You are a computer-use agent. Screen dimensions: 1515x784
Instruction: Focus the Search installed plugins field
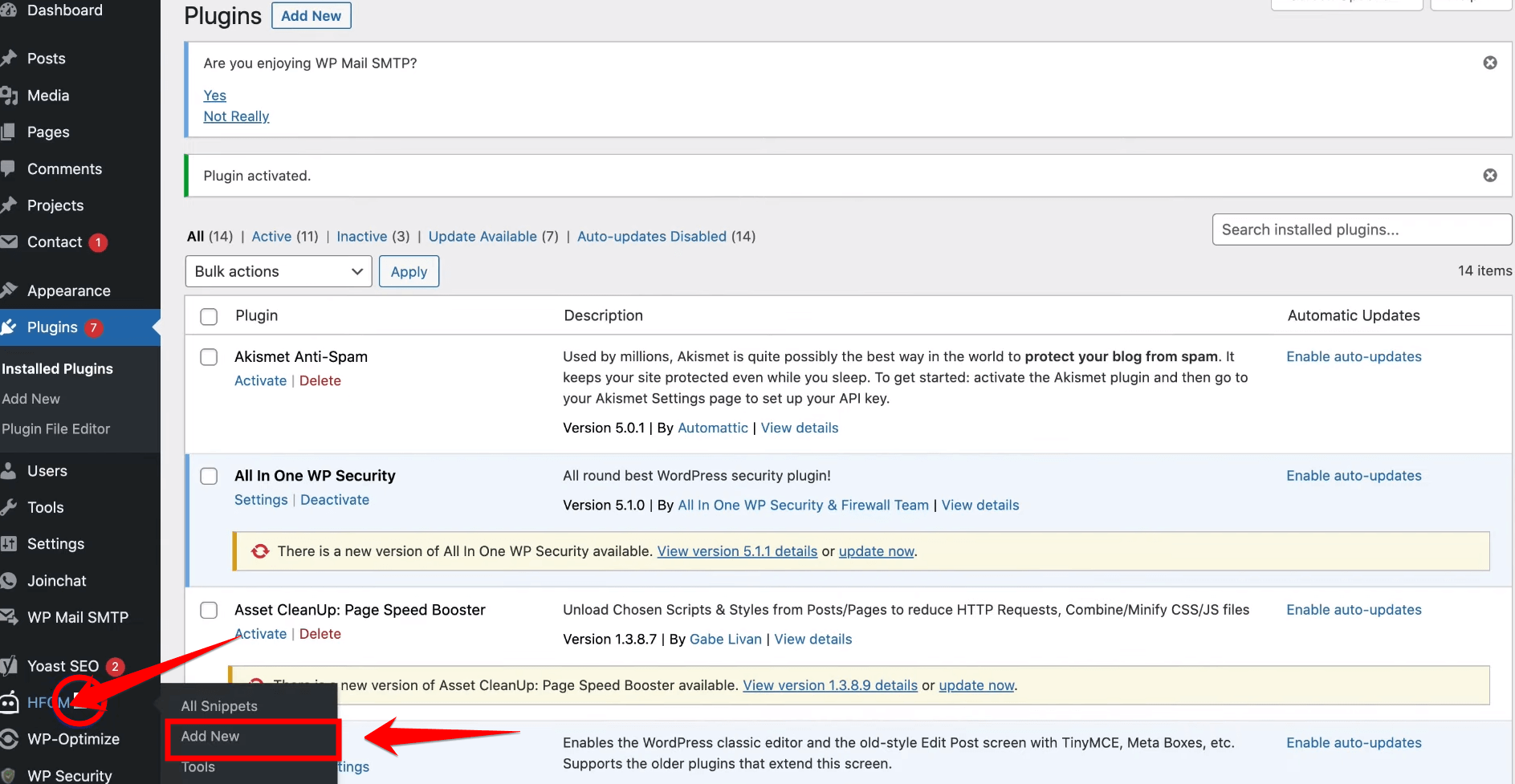(x=1361, y=230)
